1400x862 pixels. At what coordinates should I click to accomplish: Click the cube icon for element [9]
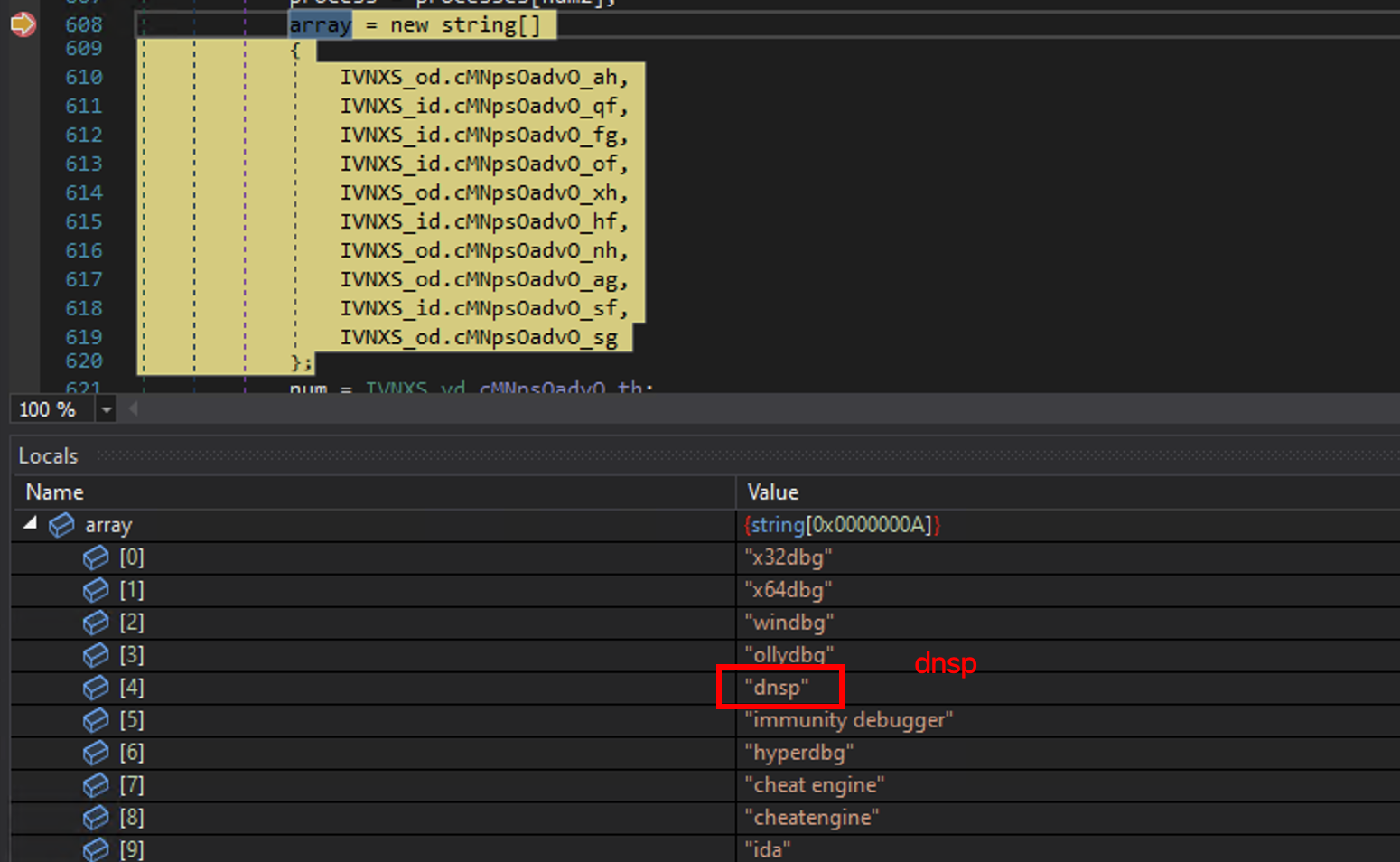[96, 849]
